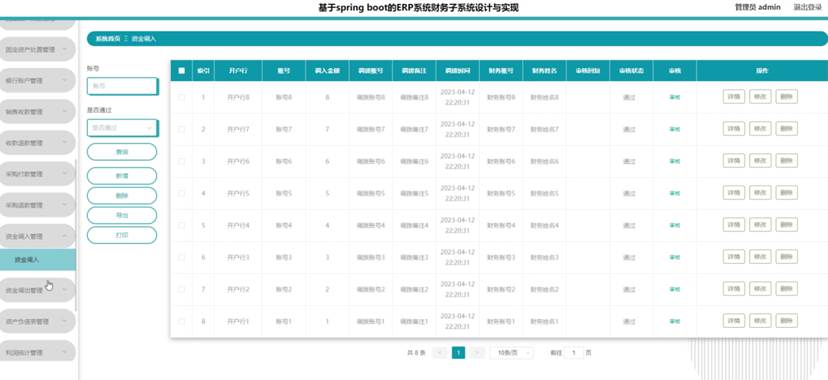This screenshot has height=380, width=828.
Task: Check the checkbox for row 7 (开户行2)
Action: [182, 290]
